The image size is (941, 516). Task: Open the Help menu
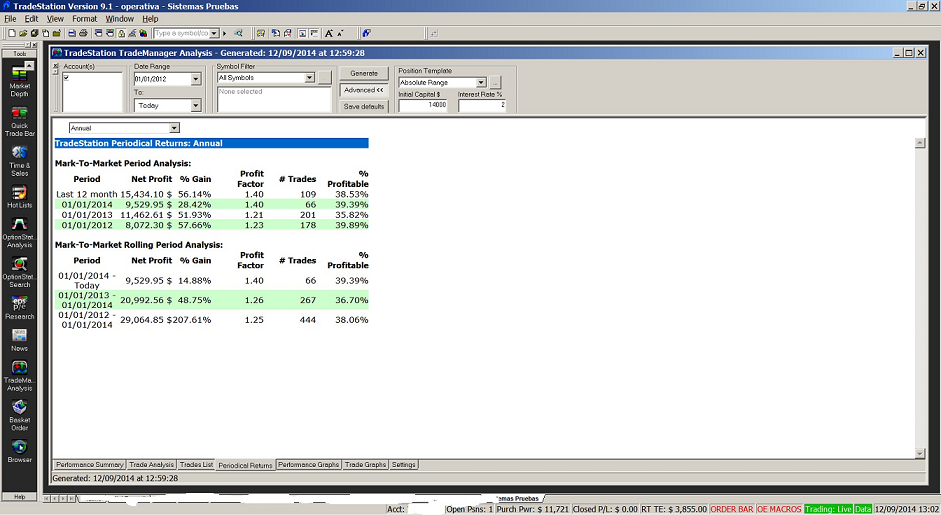pos(150,19)
